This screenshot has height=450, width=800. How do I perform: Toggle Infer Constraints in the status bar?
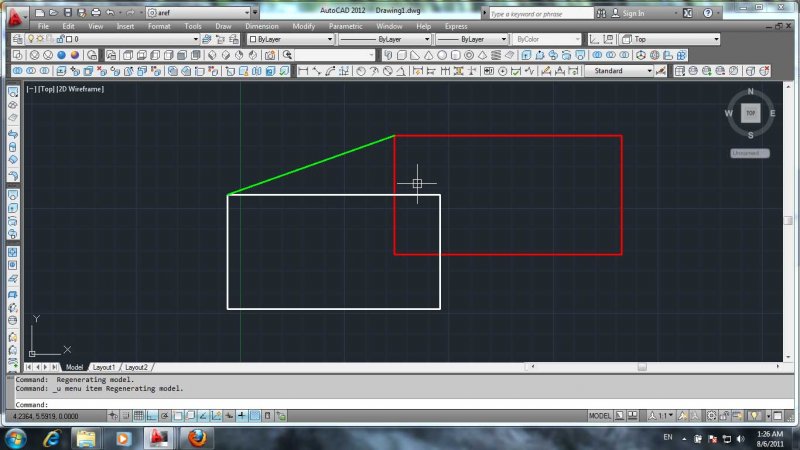113,416
